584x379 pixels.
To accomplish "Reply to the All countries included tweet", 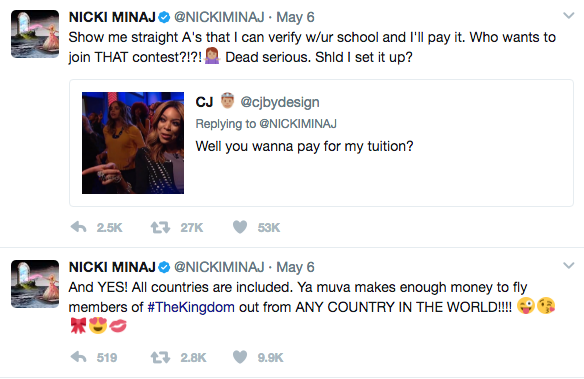I will 79,357.
